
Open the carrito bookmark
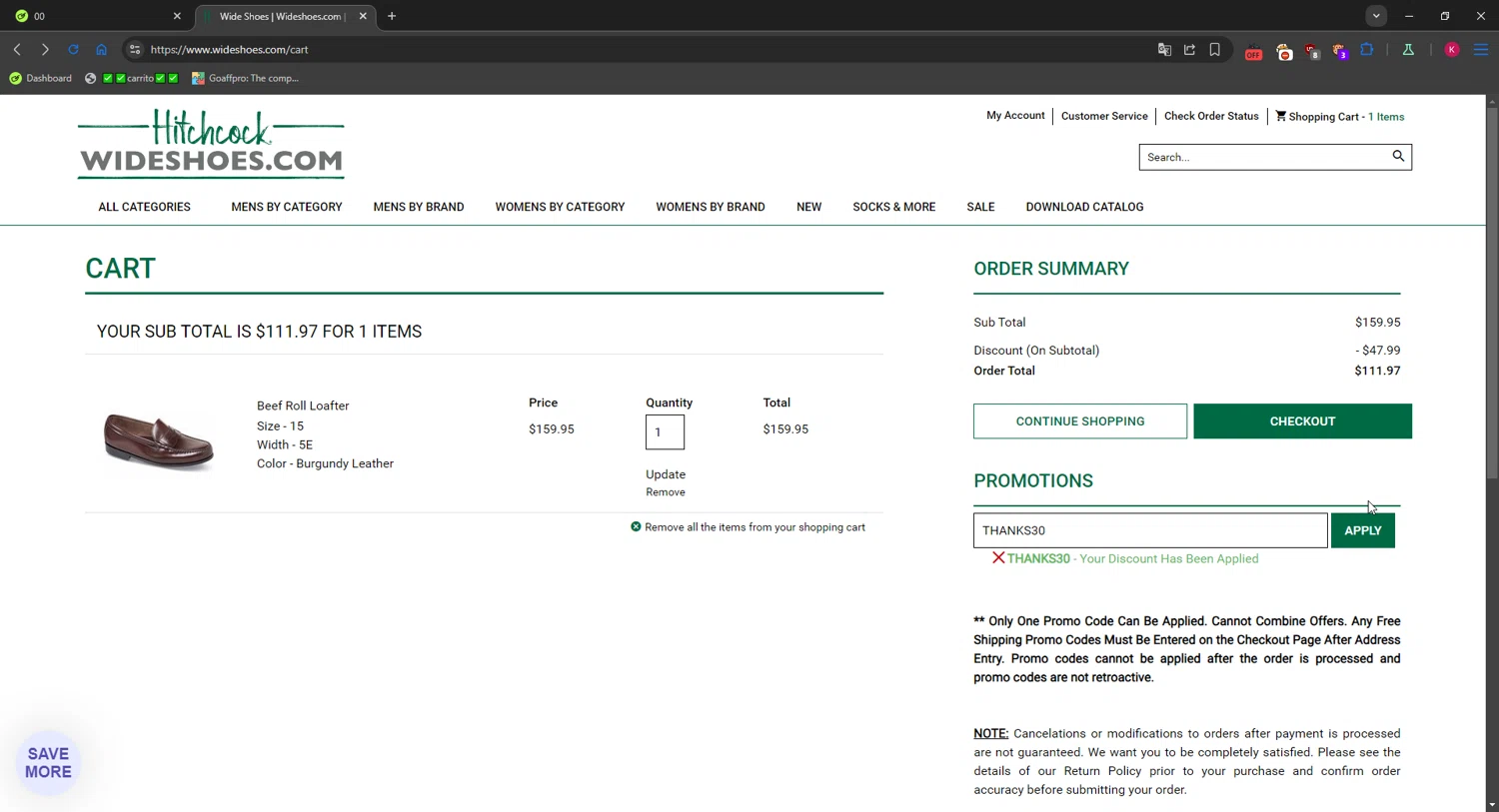(131, 78)
